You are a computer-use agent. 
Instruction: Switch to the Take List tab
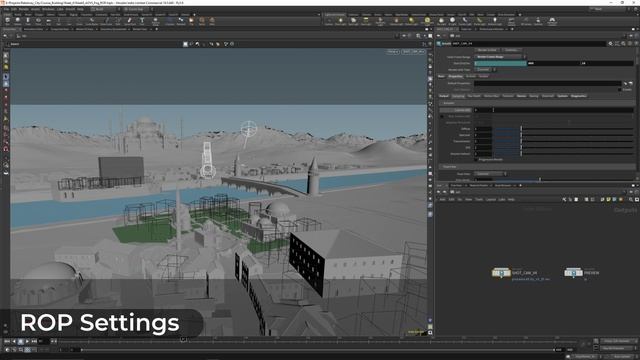click(467, 29)
